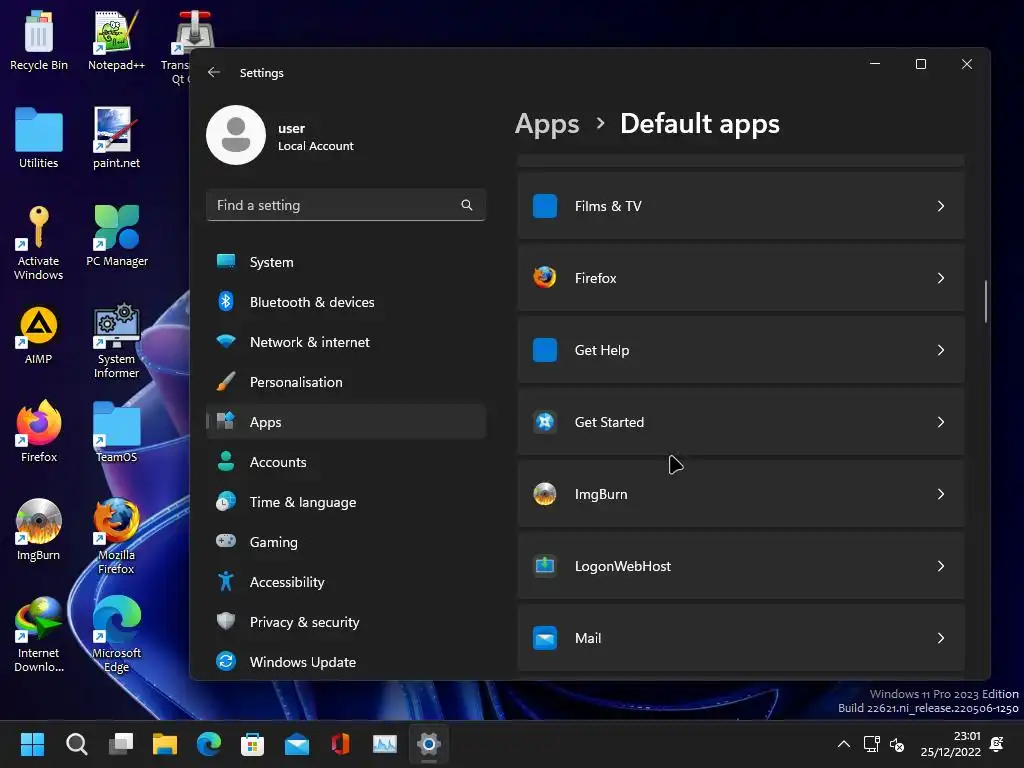Open the TeamOS folder shortcut

tap(116, 432)
